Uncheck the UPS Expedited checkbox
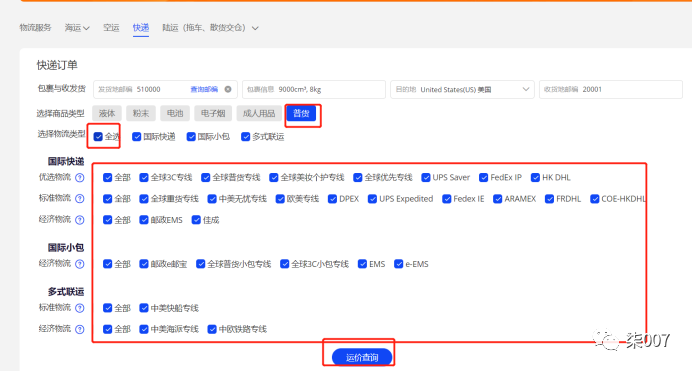Viewport: 692px width, 371px height. pyautogui.click(x=372, y=199)
